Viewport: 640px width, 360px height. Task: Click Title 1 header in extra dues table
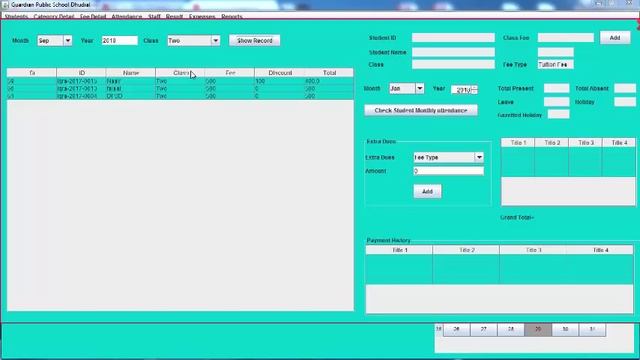pyautogui.click(x=518, y=142)
